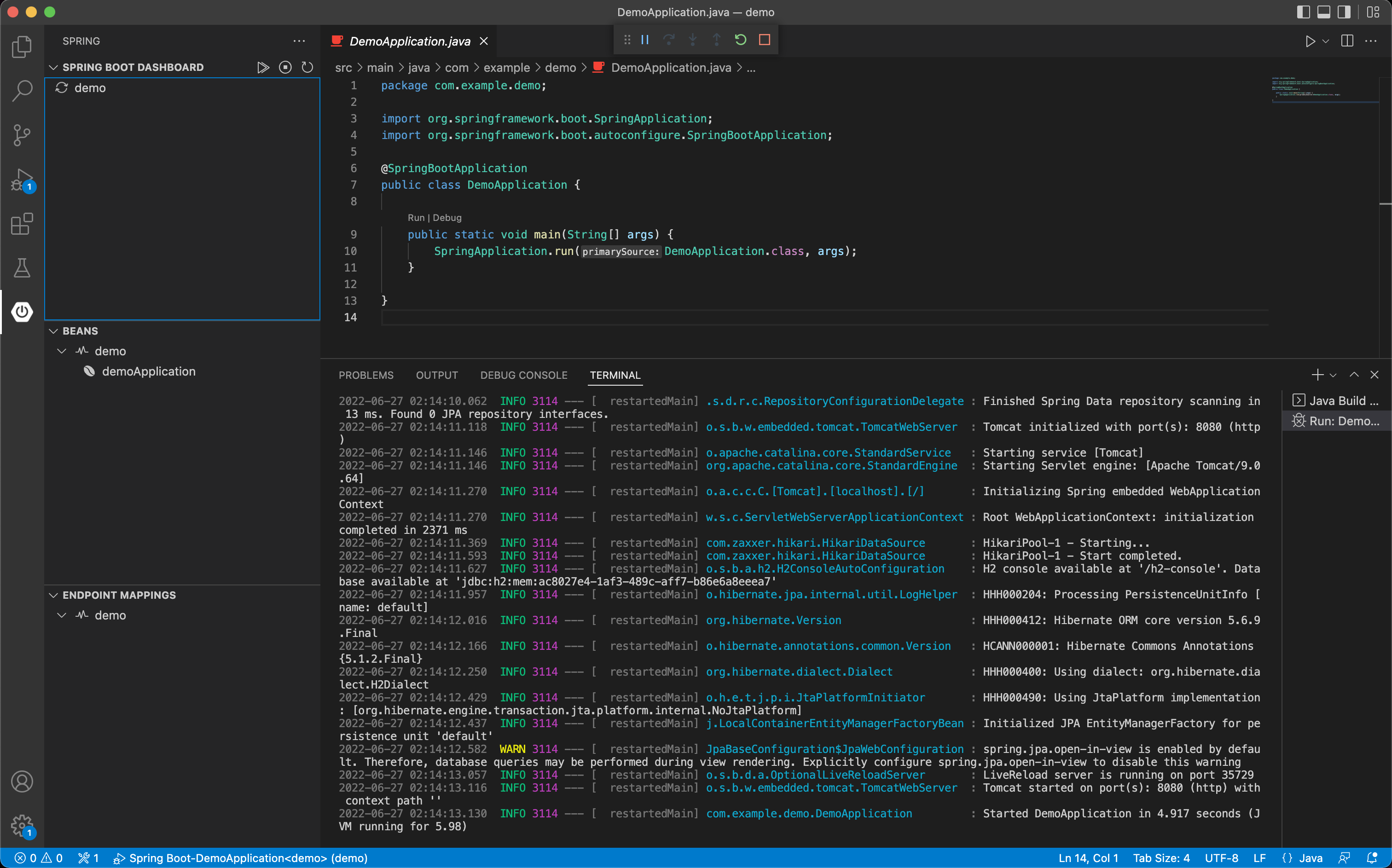Select the Spring Boot power icon
The width and height of the screenshot is (1392, 868).
click(22, 312)
